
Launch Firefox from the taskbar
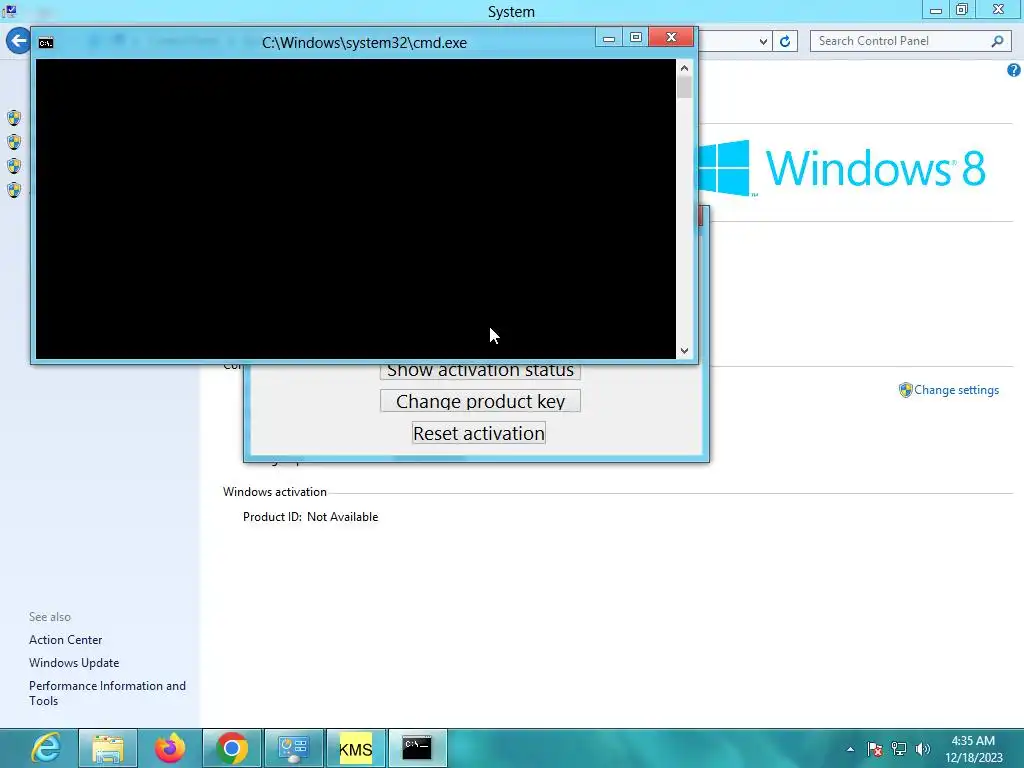170,748
